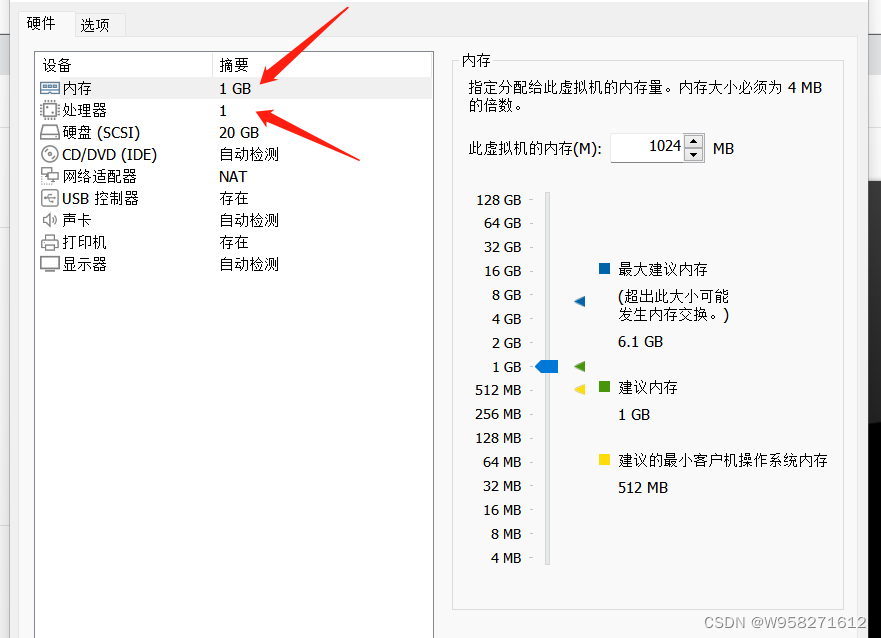Select the 显示器 row label
The width and height of the screenshot is (881, 638).
84,264
